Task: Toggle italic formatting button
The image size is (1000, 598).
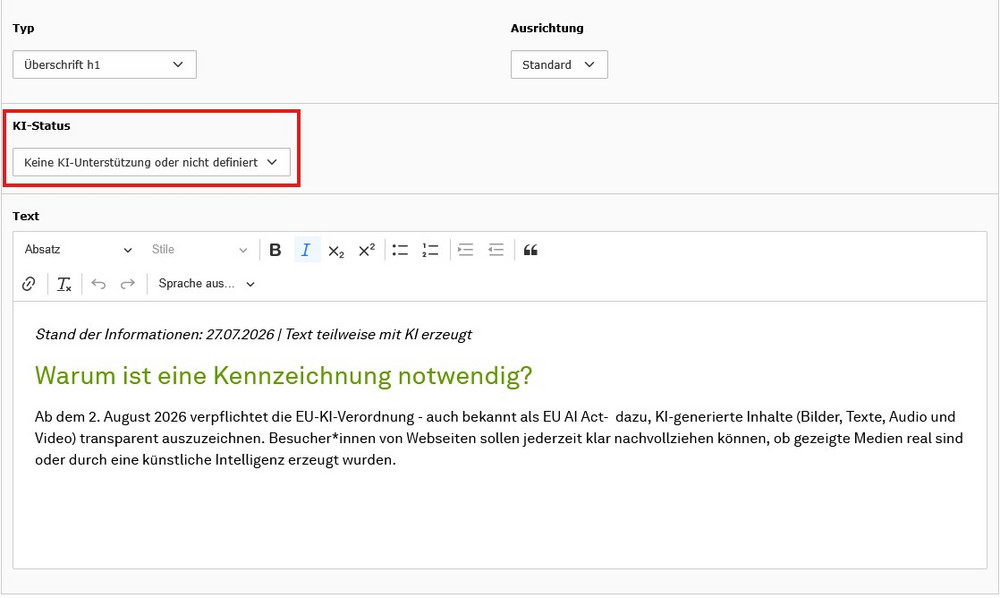Action: point(306,250)
